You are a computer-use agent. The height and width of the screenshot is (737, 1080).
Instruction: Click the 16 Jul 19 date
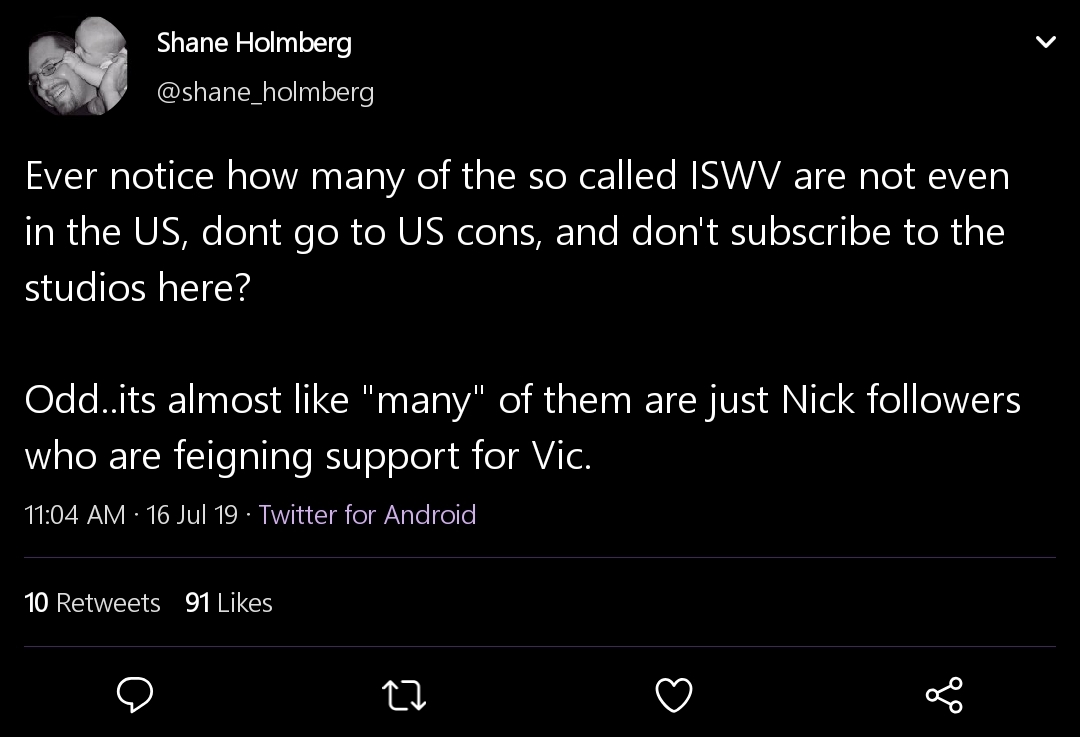coord(191,515)
